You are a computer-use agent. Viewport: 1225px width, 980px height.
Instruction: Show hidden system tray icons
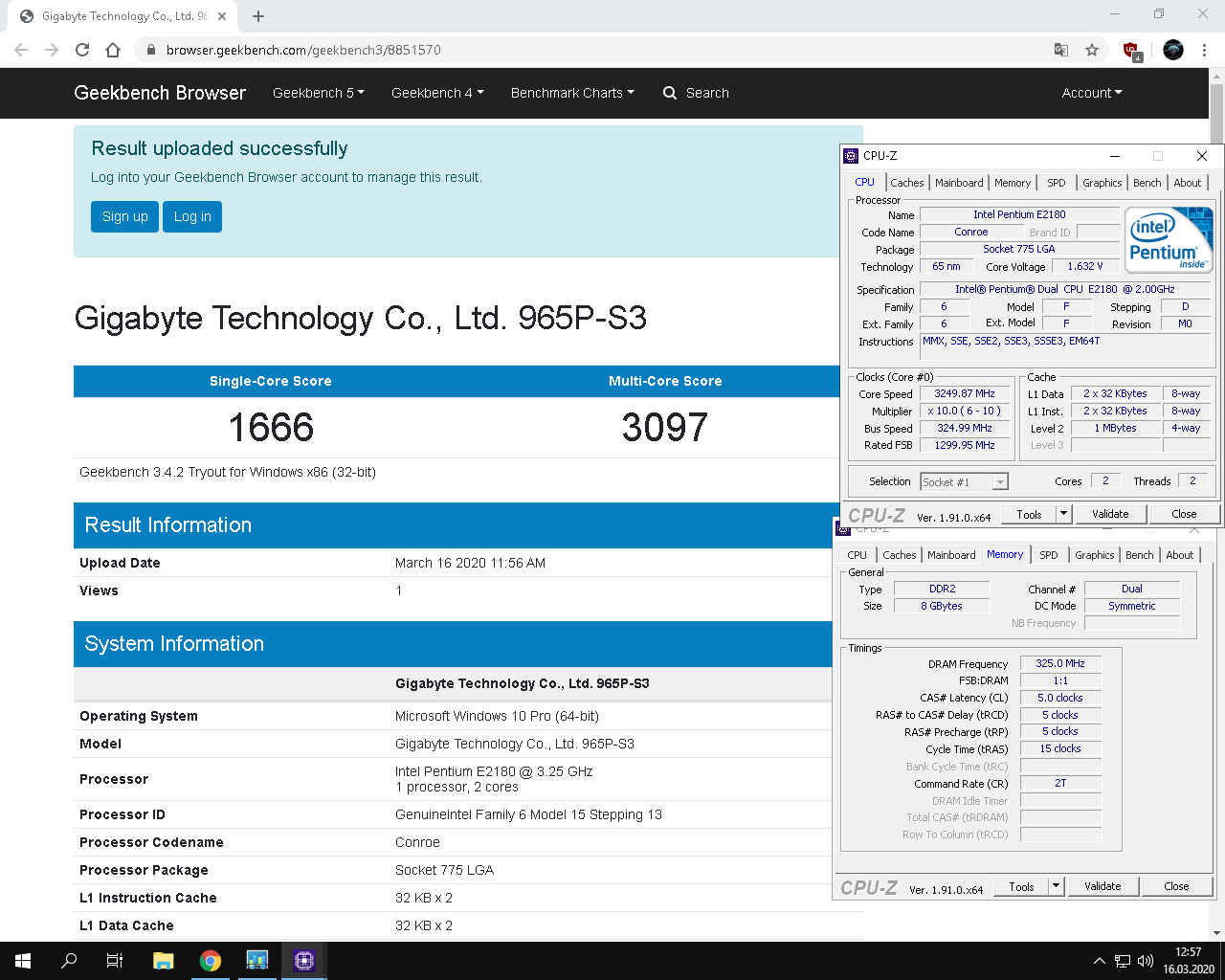coord(1099,961)
